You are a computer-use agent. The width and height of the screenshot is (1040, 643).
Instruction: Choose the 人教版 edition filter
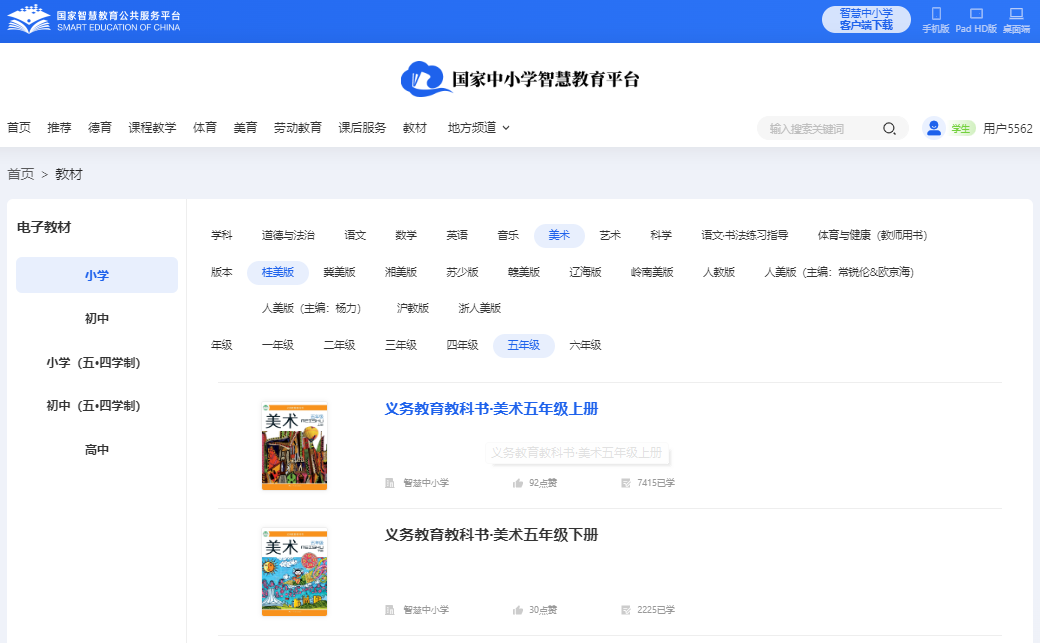(718, 272)
